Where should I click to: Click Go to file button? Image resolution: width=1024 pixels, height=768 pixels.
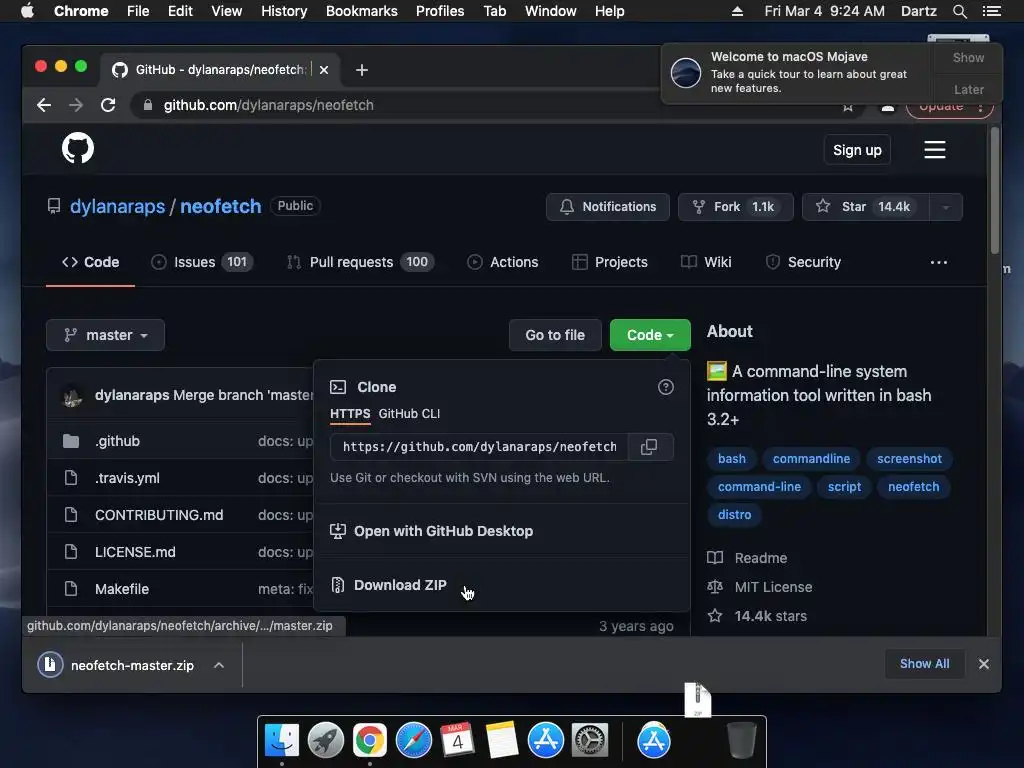click(555, 335)
